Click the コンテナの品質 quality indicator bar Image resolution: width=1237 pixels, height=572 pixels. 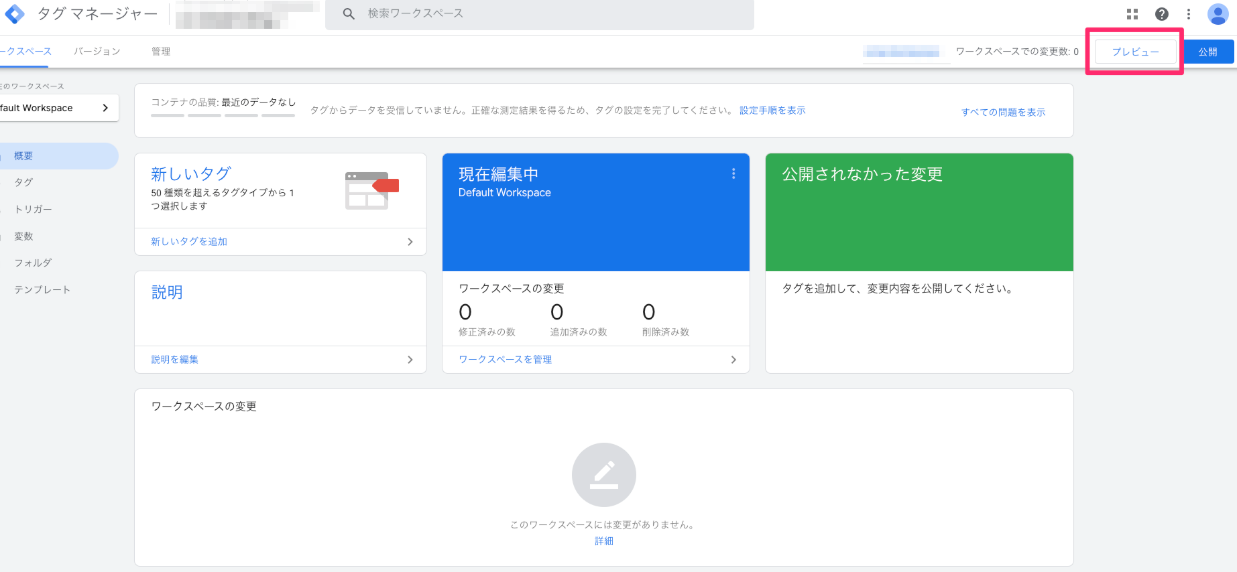click(x=223, y=115)
